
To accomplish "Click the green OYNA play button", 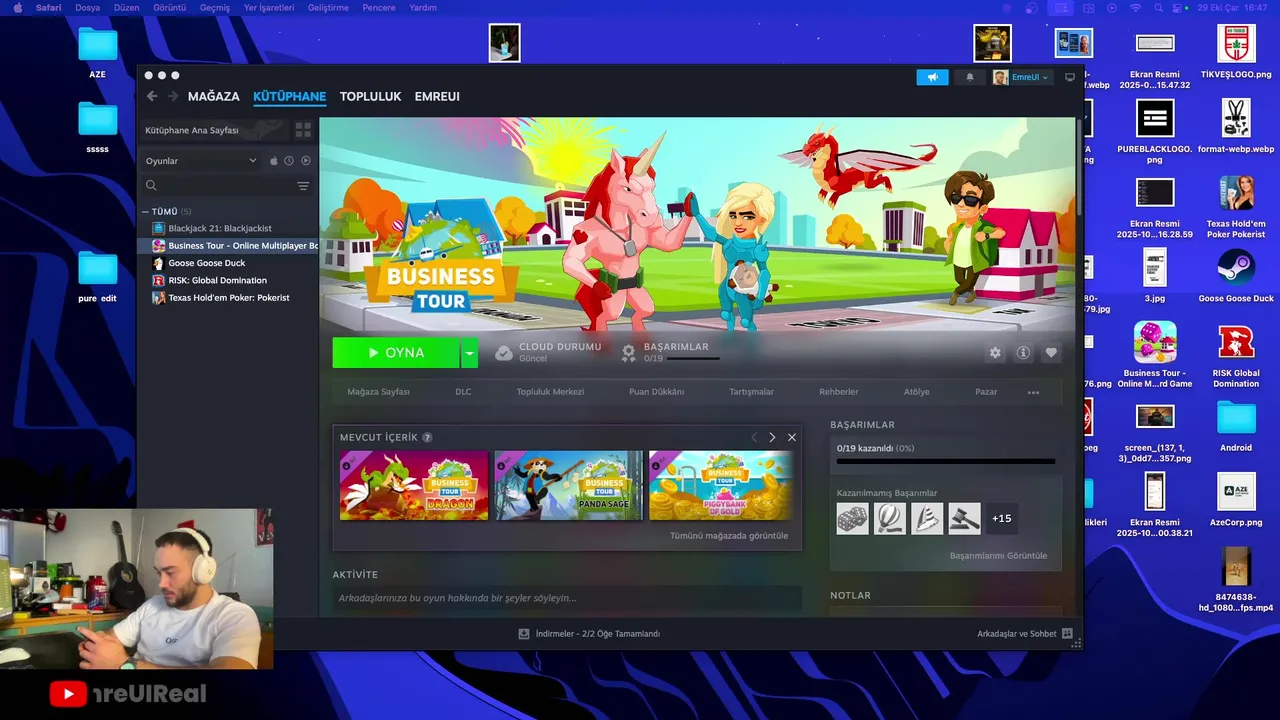I will 396,353.
